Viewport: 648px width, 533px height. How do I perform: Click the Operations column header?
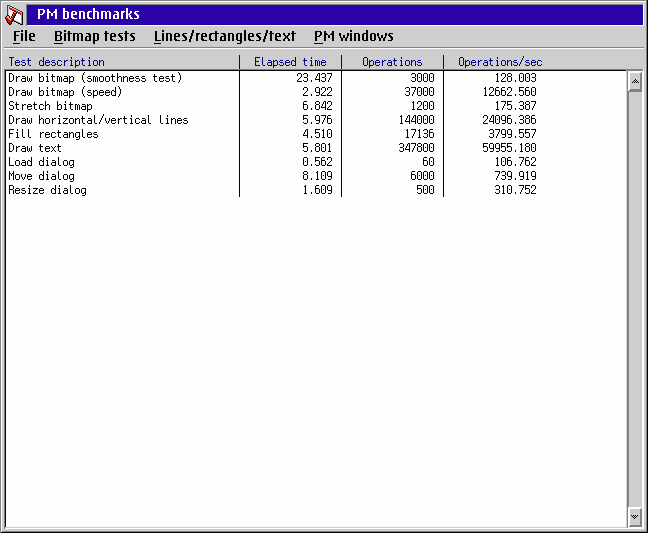392,62
